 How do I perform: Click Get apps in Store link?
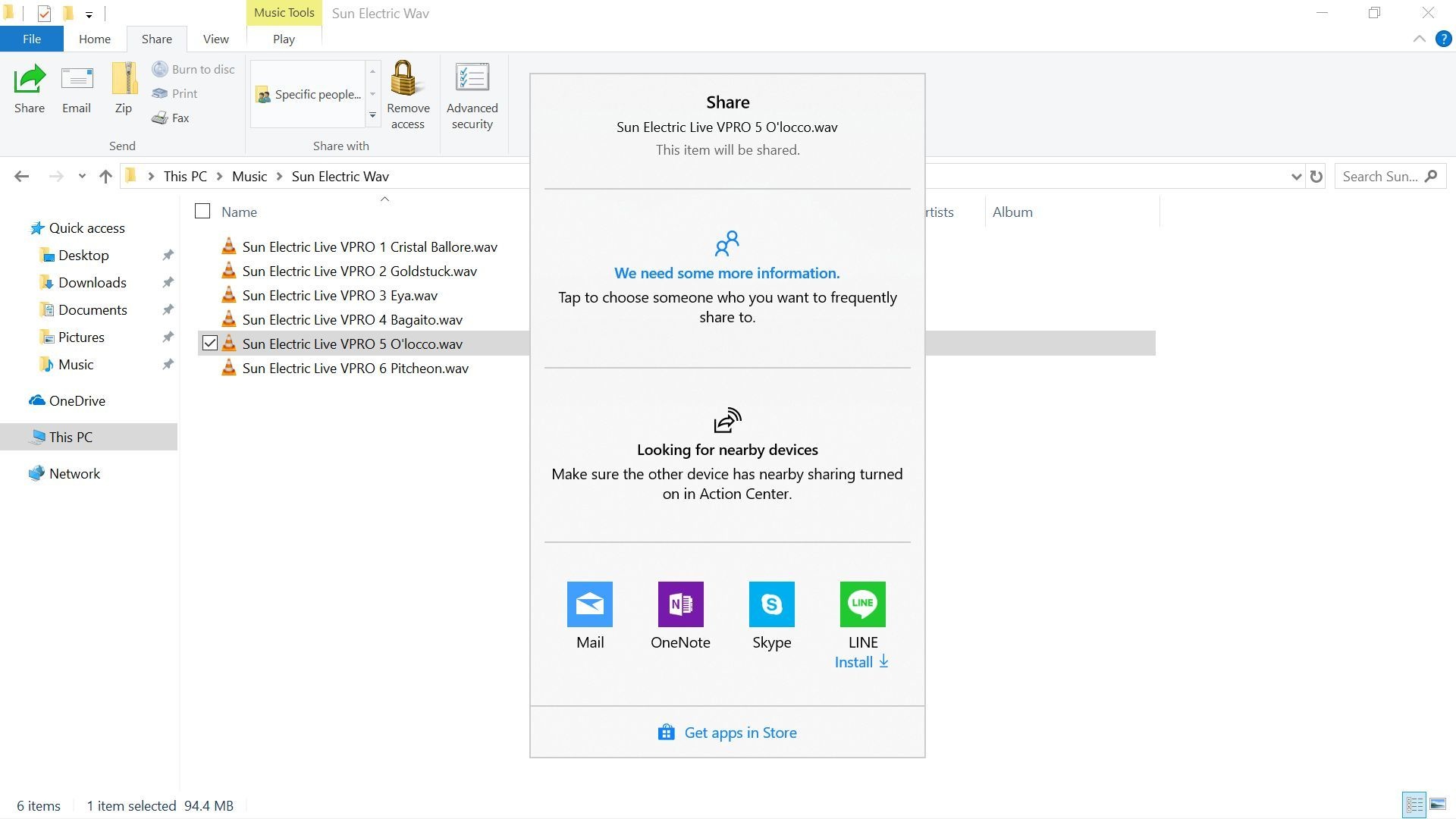click(x=739, y=733)
